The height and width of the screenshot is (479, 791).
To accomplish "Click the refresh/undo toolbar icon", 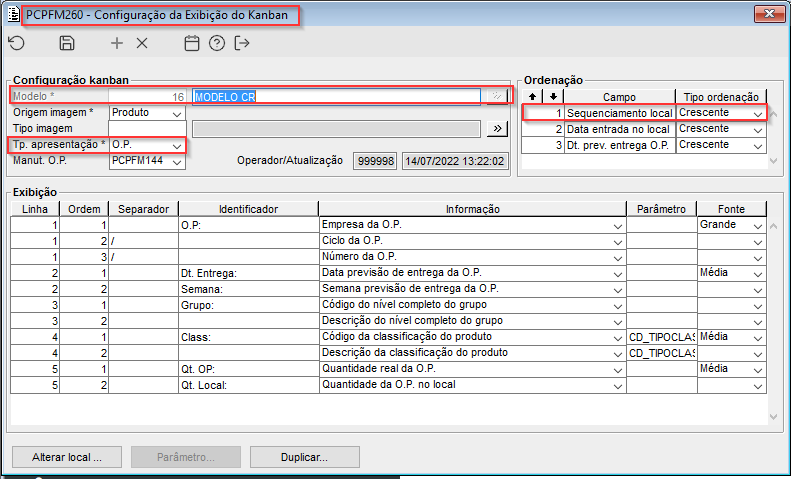I will tap(17, 43).
